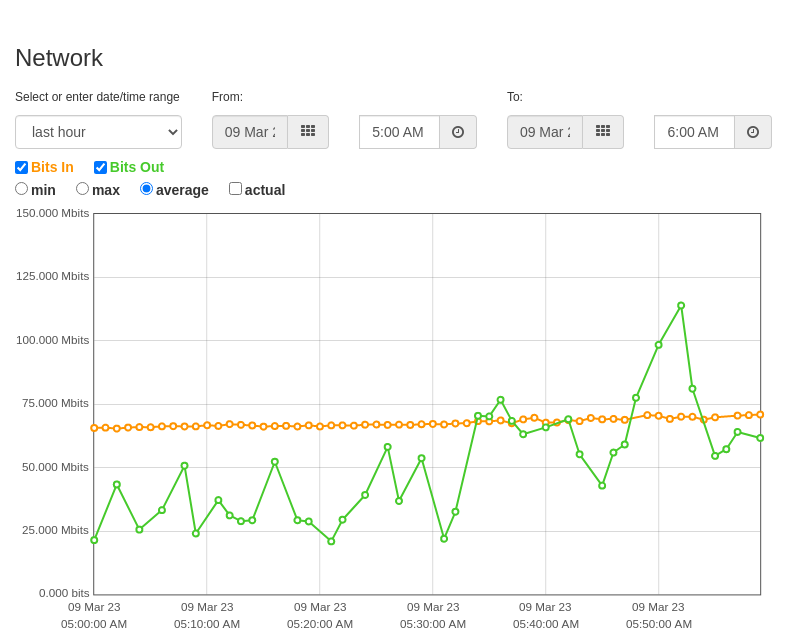Click the last green Bits Out data point

coord(760,438)
